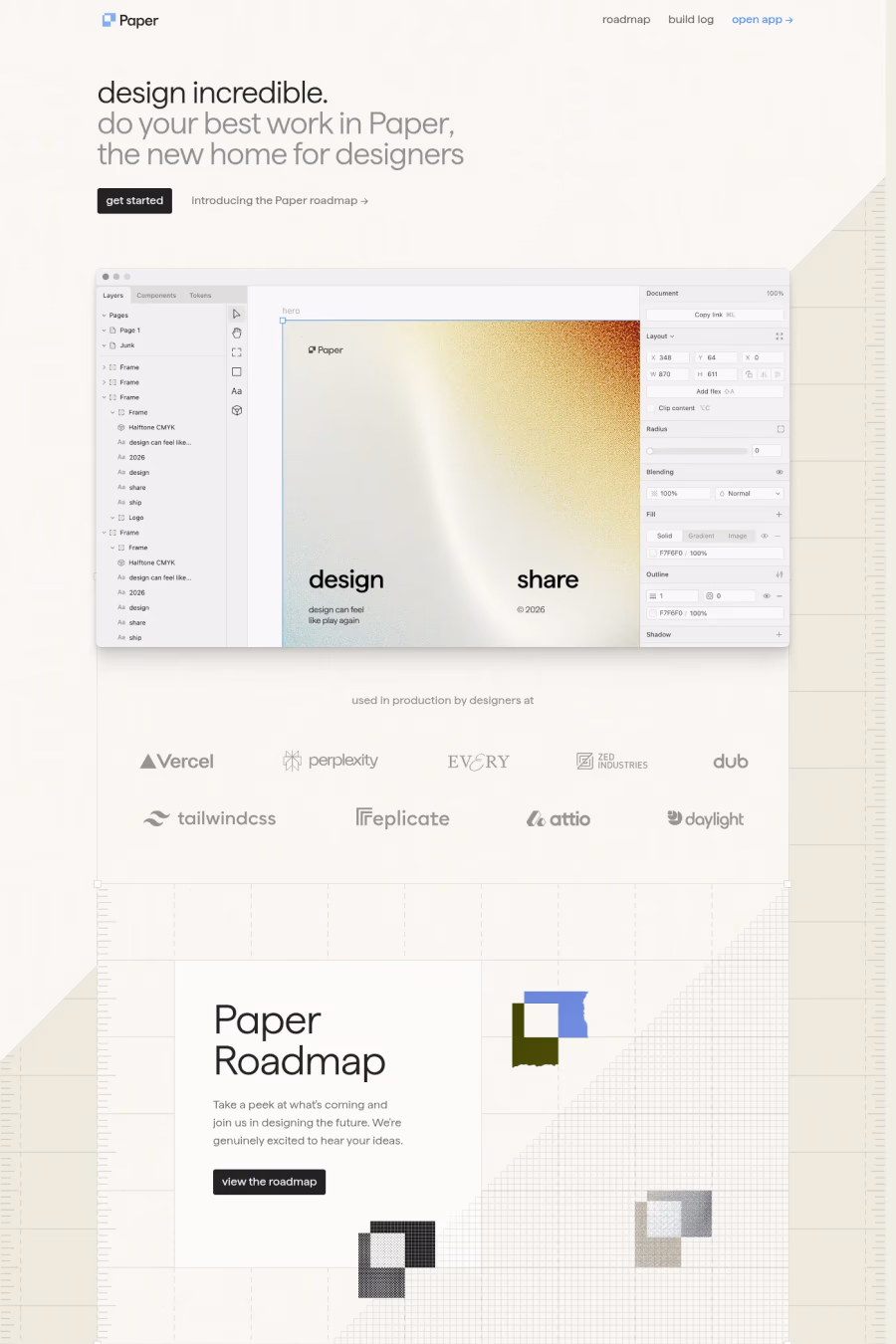Image resolution: width=896 pixels, height=1344 pixels.
Task: Select the rectangle shape tool
Action: pos(236,371)
